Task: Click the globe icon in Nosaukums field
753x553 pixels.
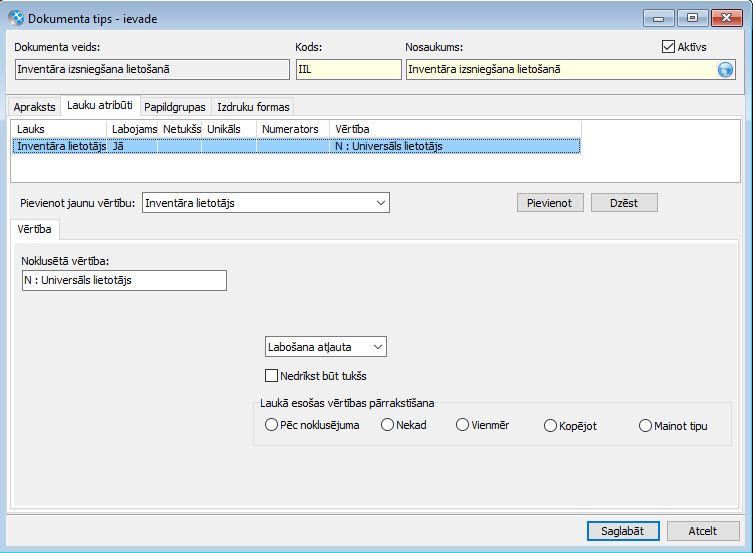Action: tap(725, 70)
